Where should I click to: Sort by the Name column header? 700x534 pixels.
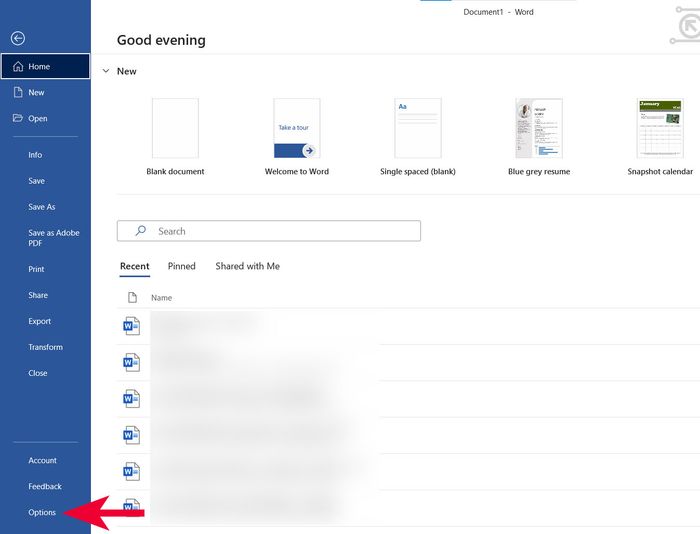point(162,298)
